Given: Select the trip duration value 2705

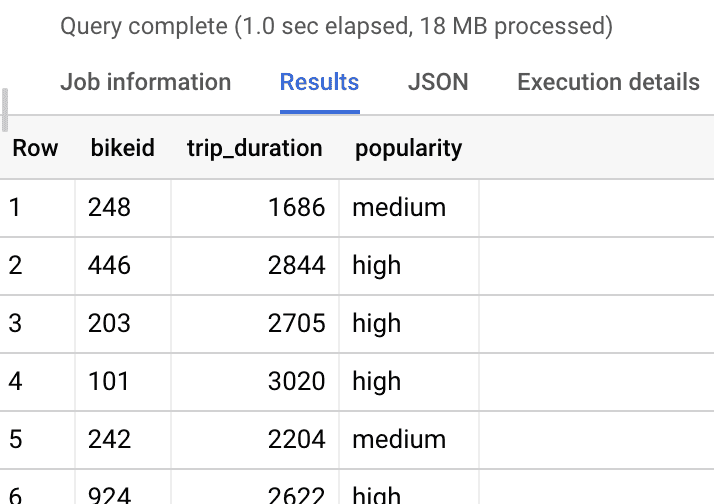Looking at the screenshot, I should pos(298,323).
